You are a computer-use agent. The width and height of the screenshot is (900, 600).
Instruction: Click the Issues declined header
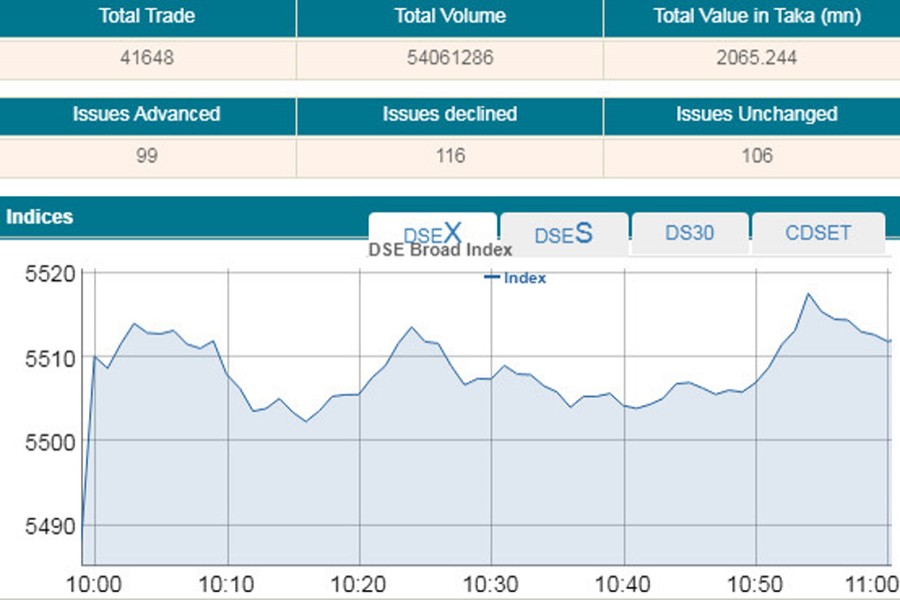coord(449,114)
